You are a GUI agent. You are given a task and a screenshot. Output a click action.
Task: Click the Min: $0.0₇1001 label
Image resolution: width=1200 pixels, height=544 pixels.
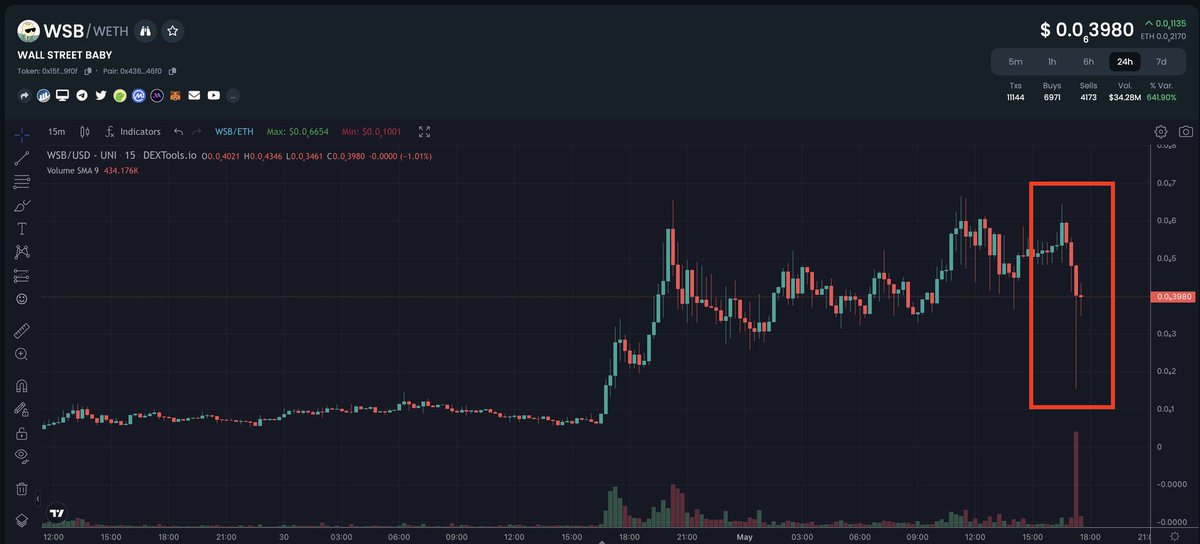click(372, 132)
